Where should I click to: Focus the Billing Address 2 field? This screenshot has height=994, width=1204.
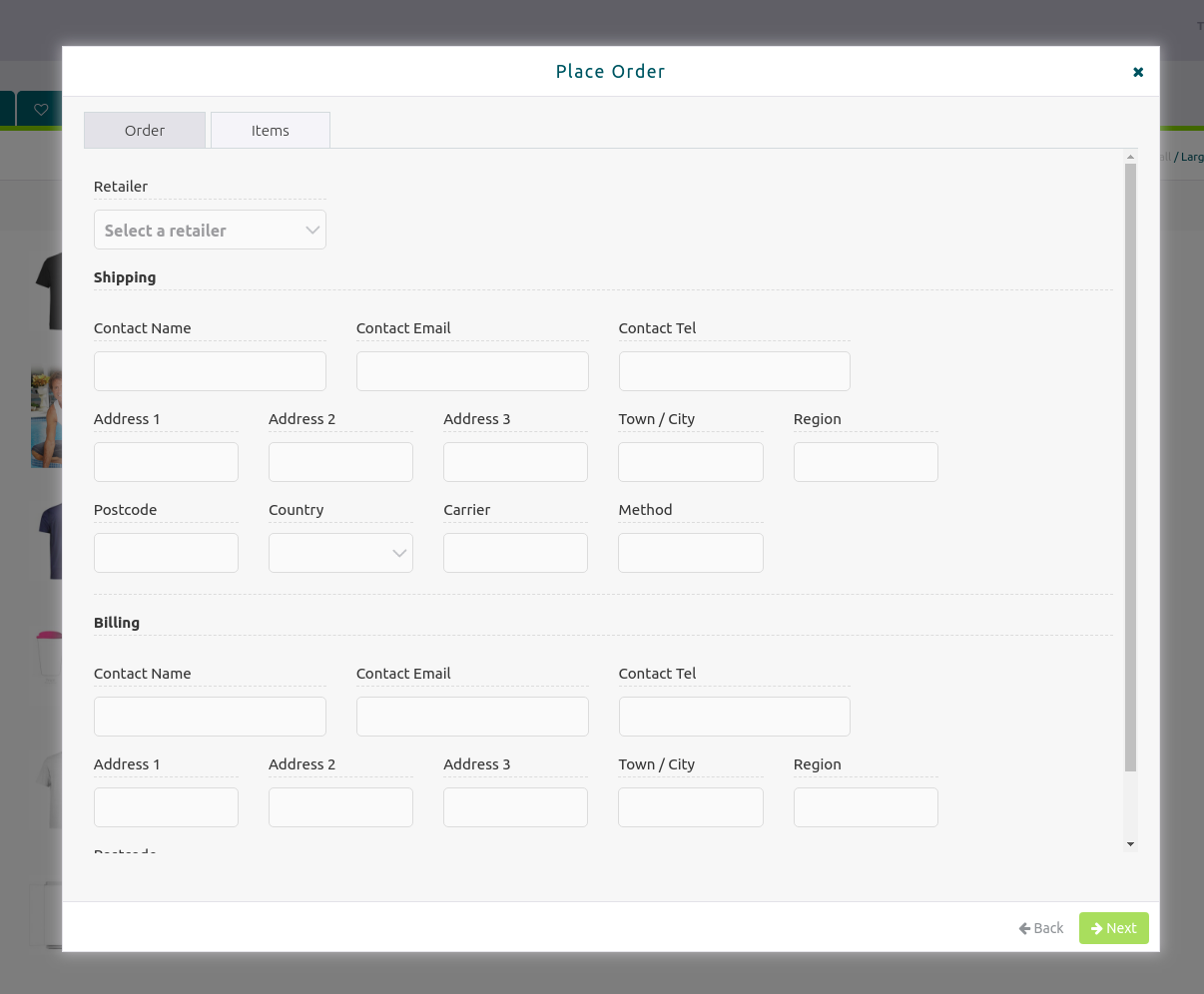(x=340, y=807)
